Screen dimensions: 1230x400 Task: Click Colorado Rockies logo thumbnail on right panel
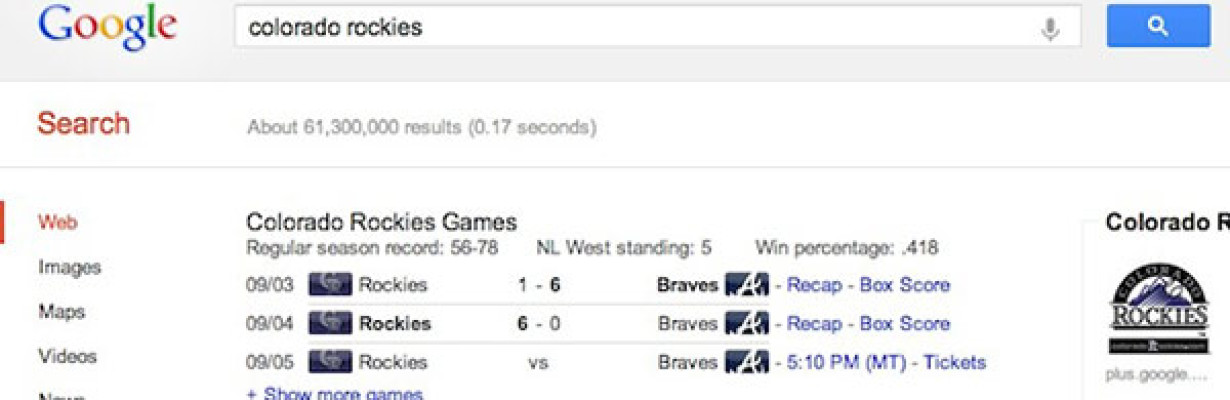tap(1158, 308)
